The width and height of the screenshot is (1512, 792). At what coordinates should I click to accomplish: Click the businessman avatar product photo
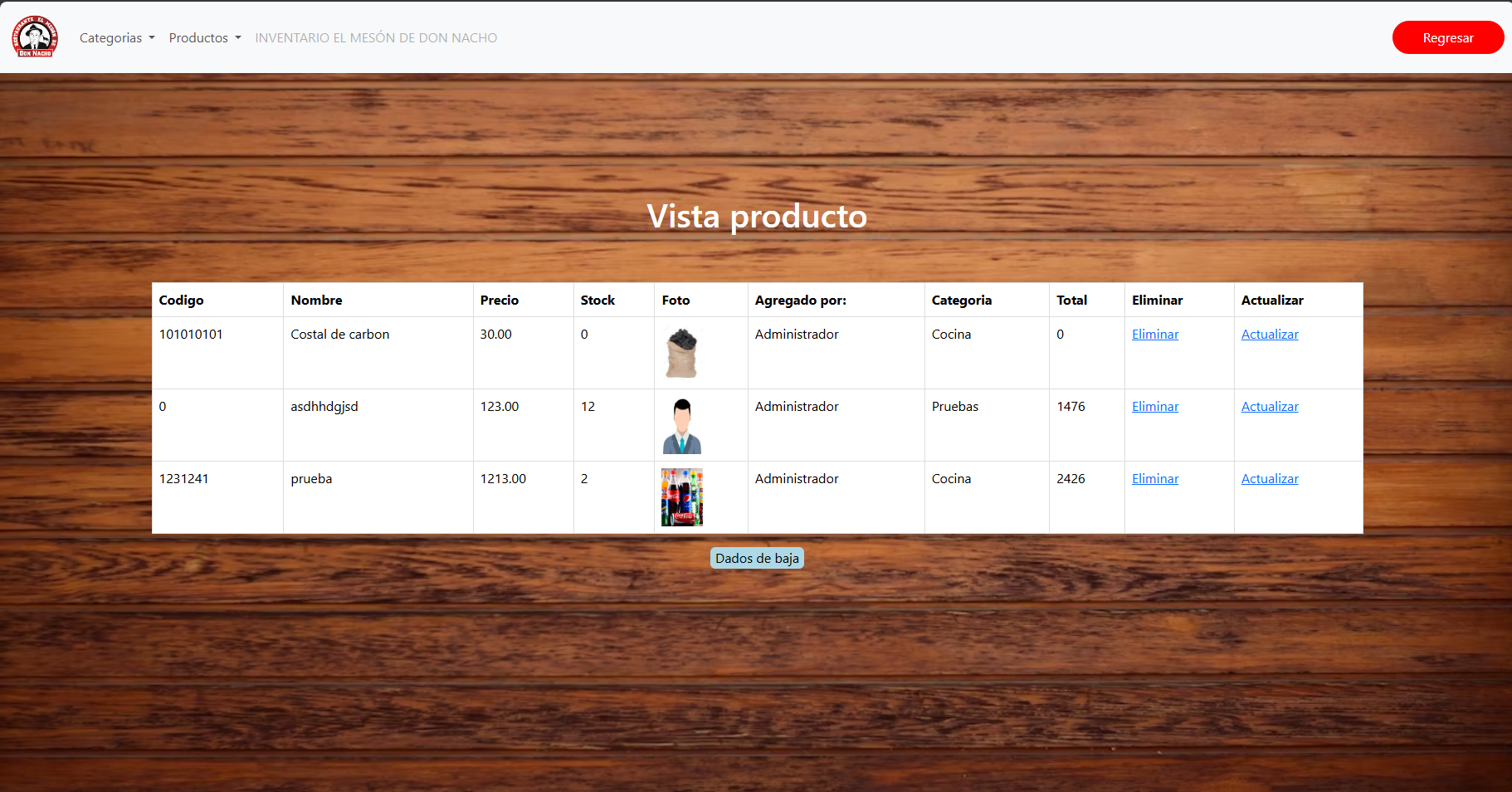point(681,425)
